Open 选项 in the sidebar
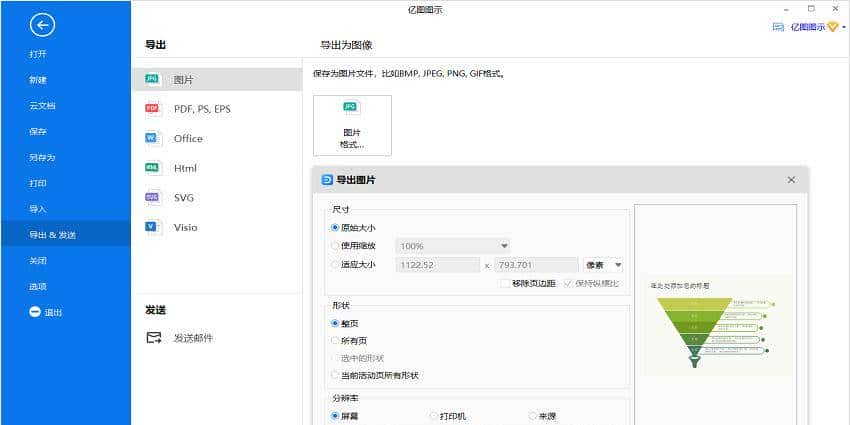 38,286
